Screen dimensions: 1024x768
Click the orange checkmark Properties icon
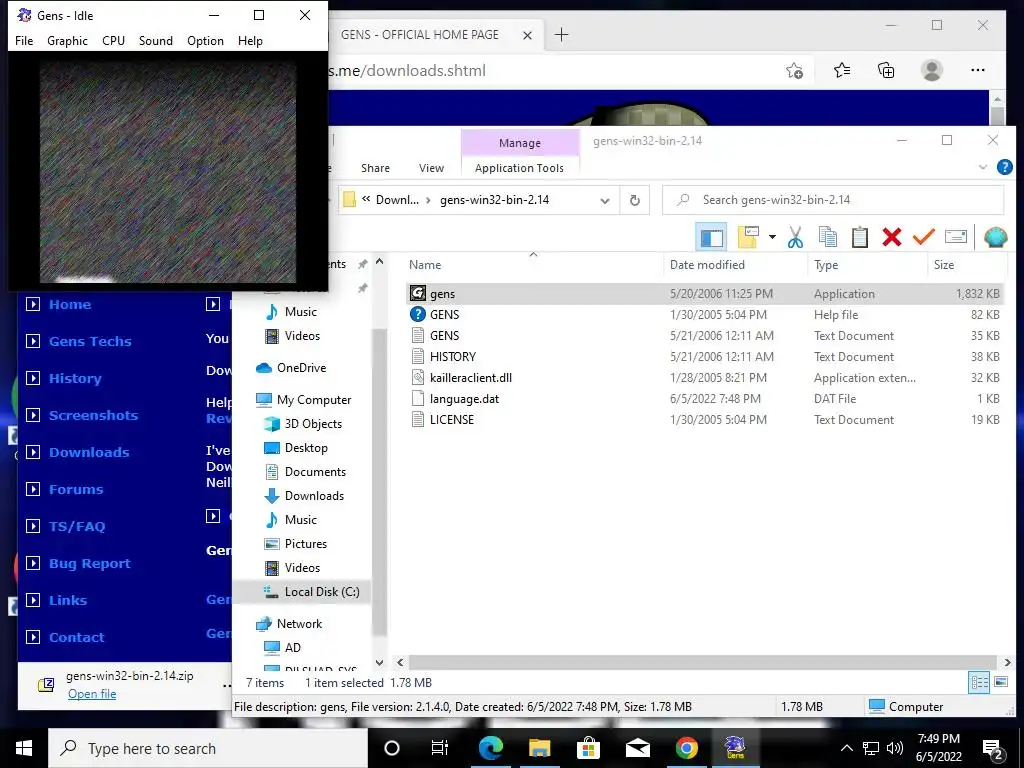click(923, 236)
